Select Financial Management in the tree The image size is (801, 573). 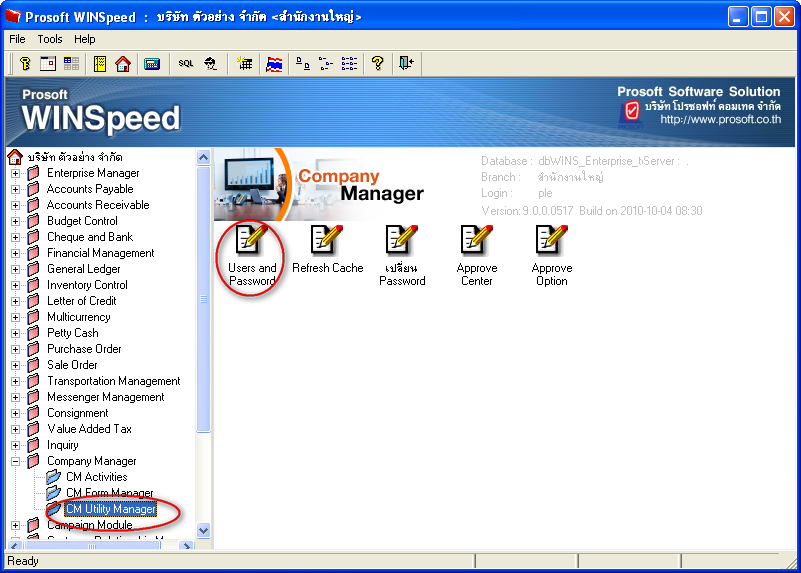(x=101, y=253)
